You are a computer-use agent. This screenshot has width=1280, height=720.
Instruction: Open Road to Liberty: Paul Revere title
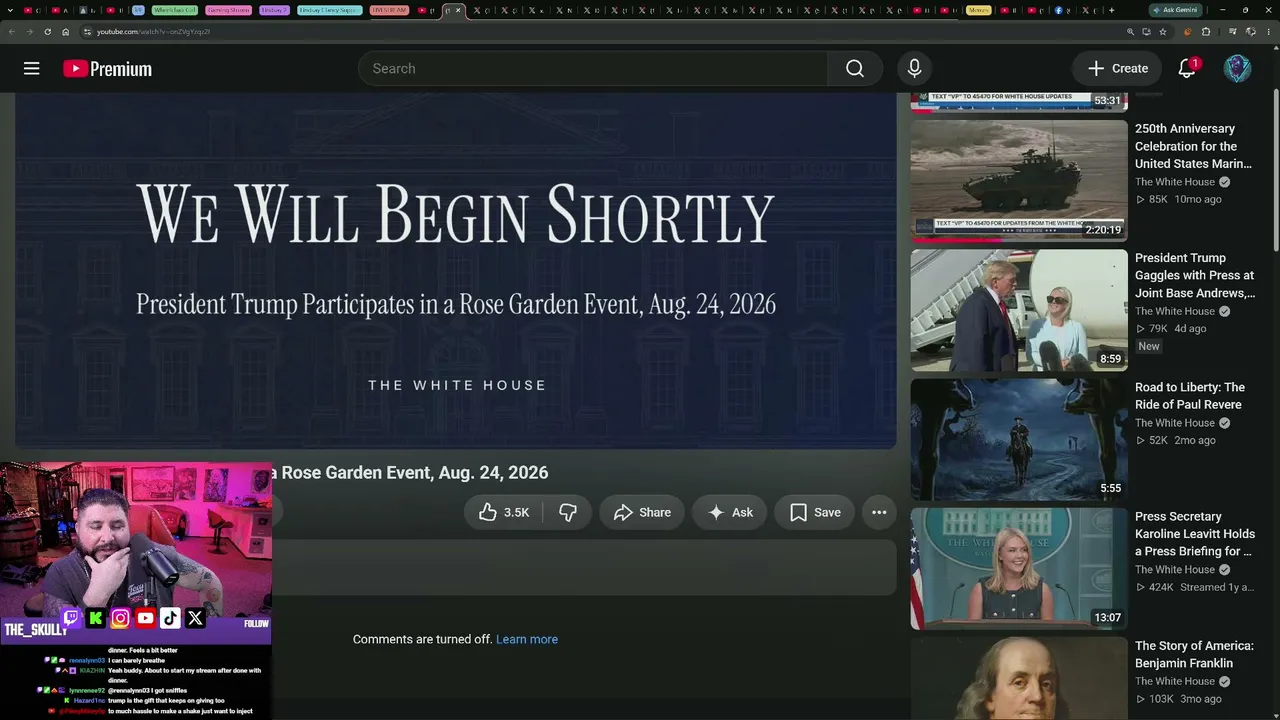pos(1190,396)
